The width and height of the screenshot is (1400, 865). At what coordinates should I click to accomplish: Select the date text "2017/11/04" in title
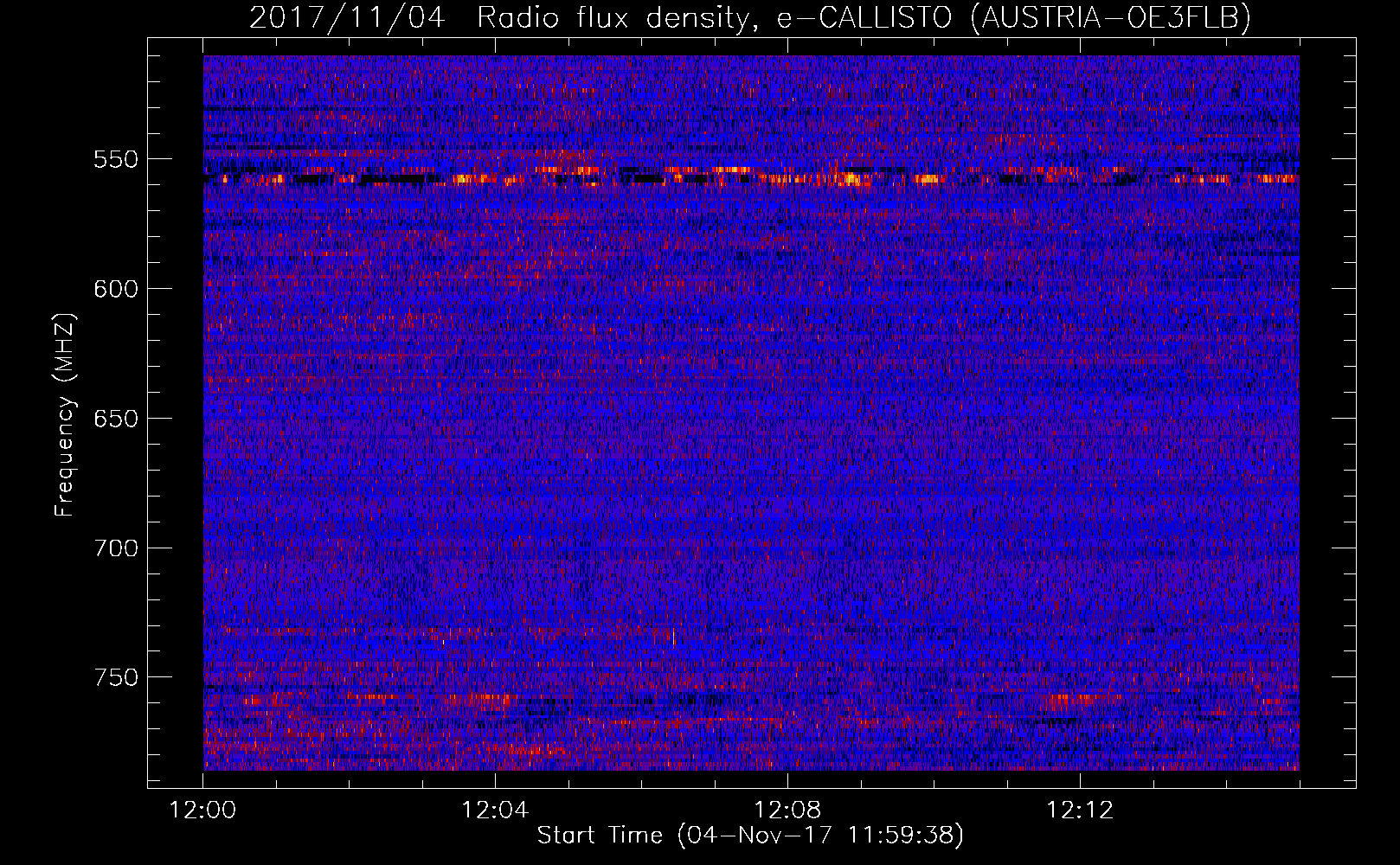(x=347, y=18)
